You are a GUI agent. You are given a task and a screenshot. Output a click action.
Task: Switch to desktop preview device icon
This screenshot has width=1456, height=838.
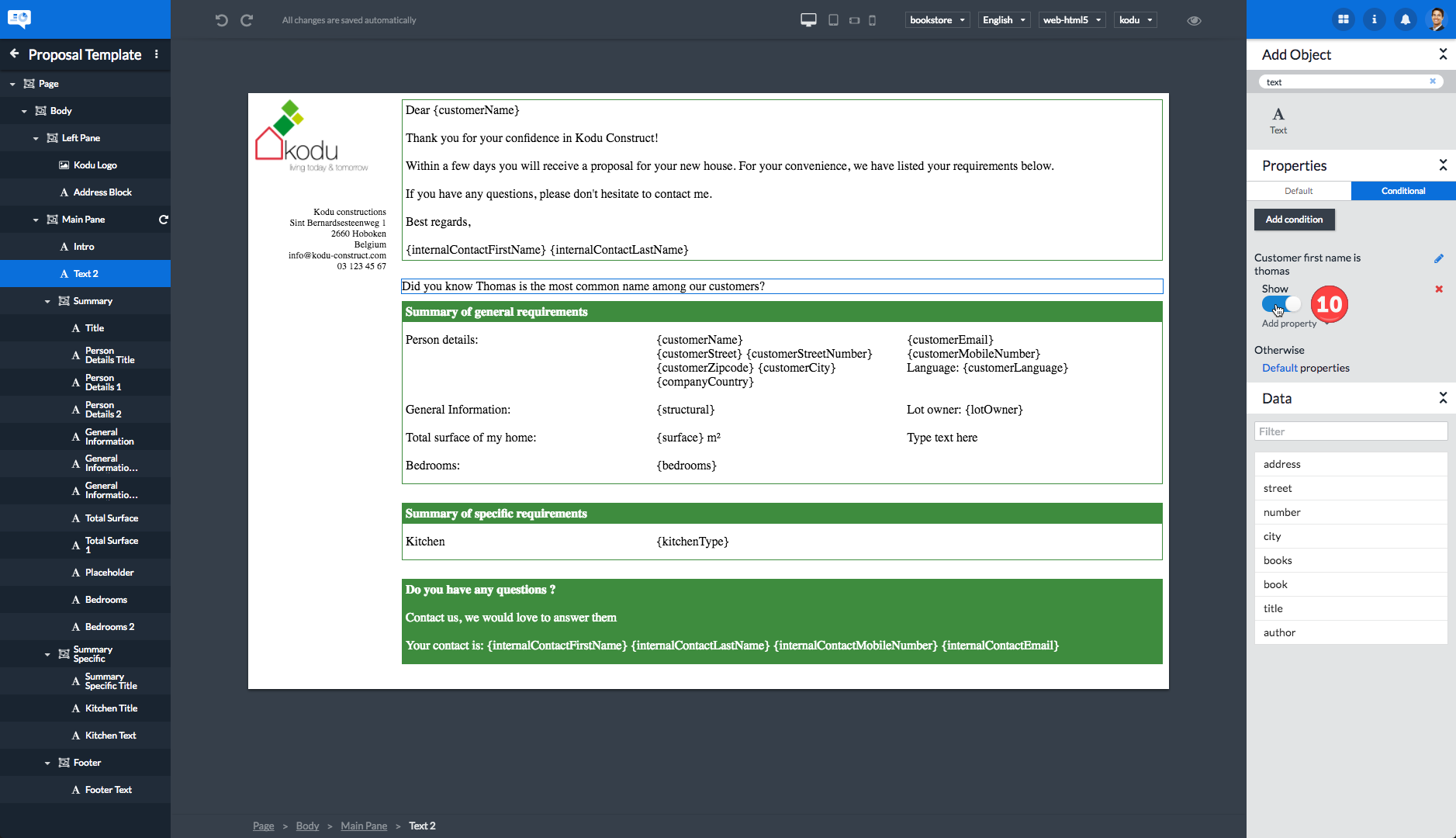pyautogui.click(x=808, y=20)
